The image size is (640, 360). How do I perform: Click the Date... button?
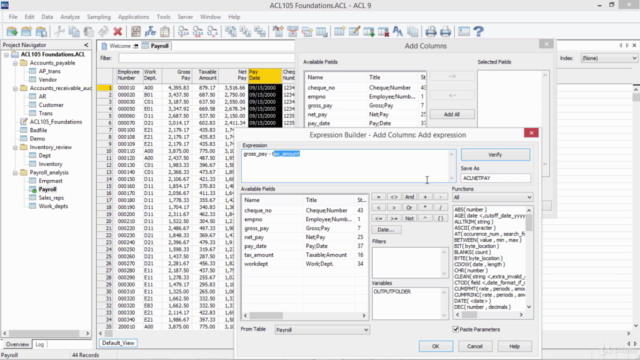point(386,230)
